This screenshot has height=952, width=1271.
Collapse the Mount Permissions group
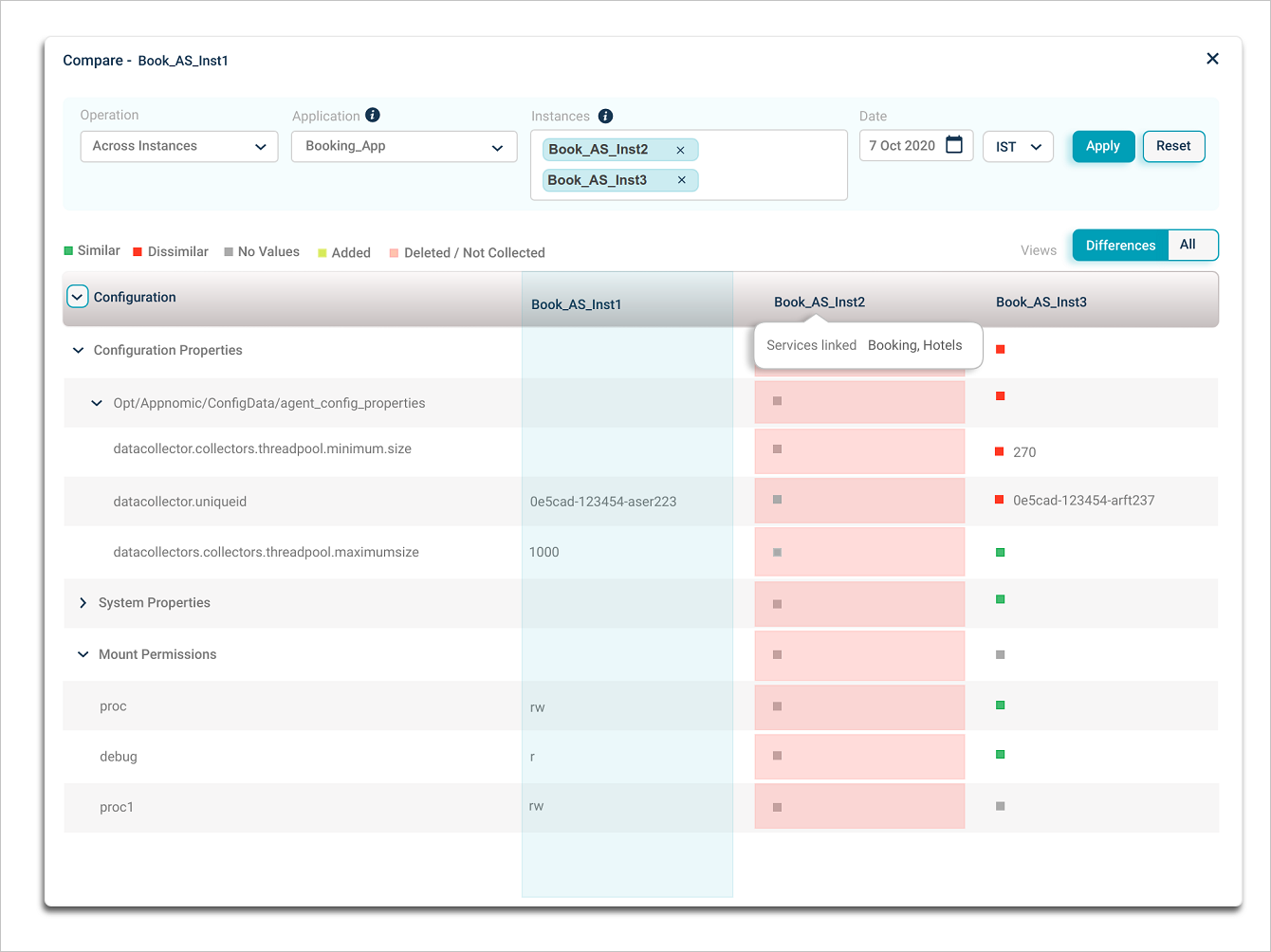(83, 654)
